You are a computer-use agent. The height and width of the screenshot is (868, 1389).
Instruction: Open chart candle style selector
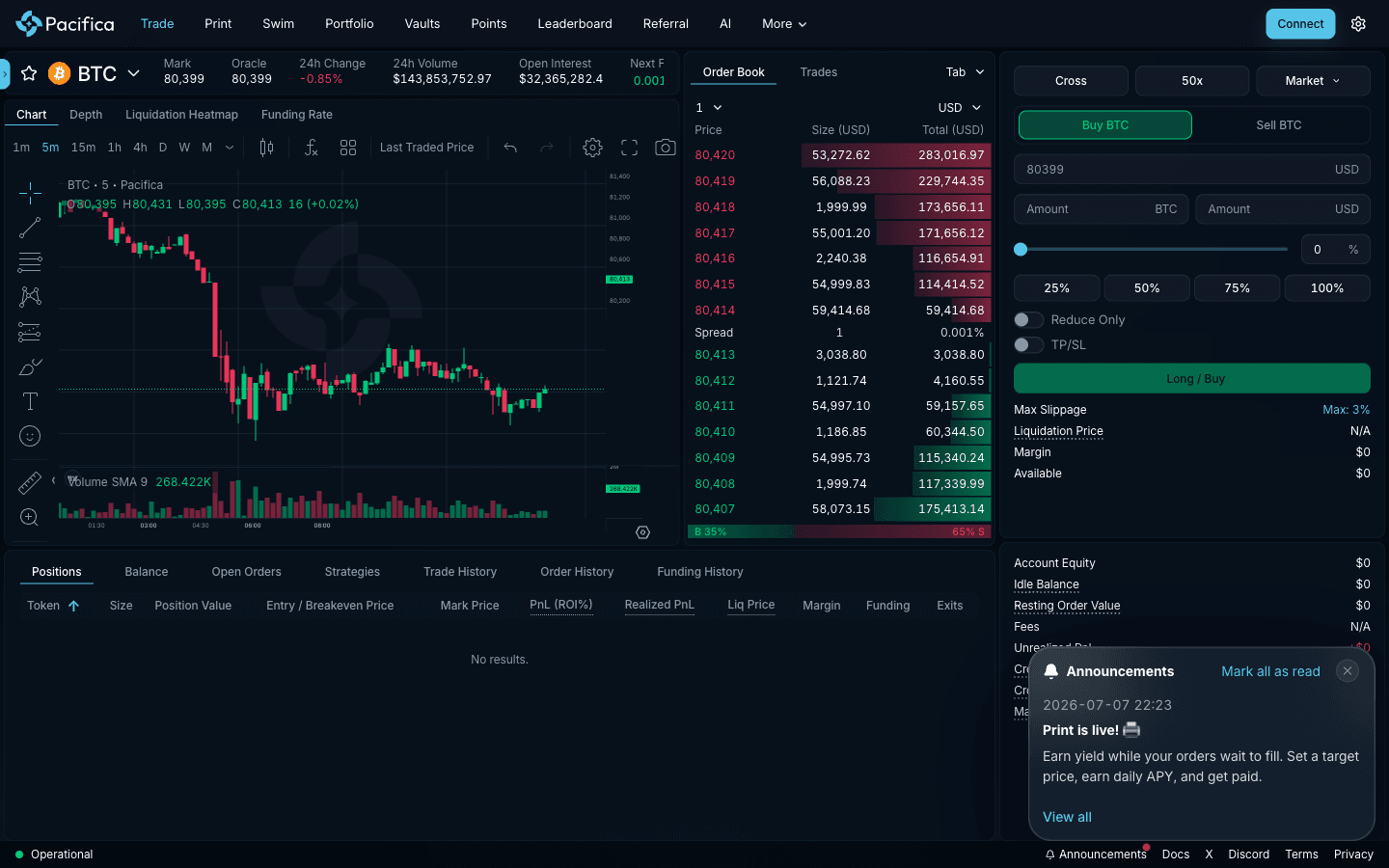266,148
